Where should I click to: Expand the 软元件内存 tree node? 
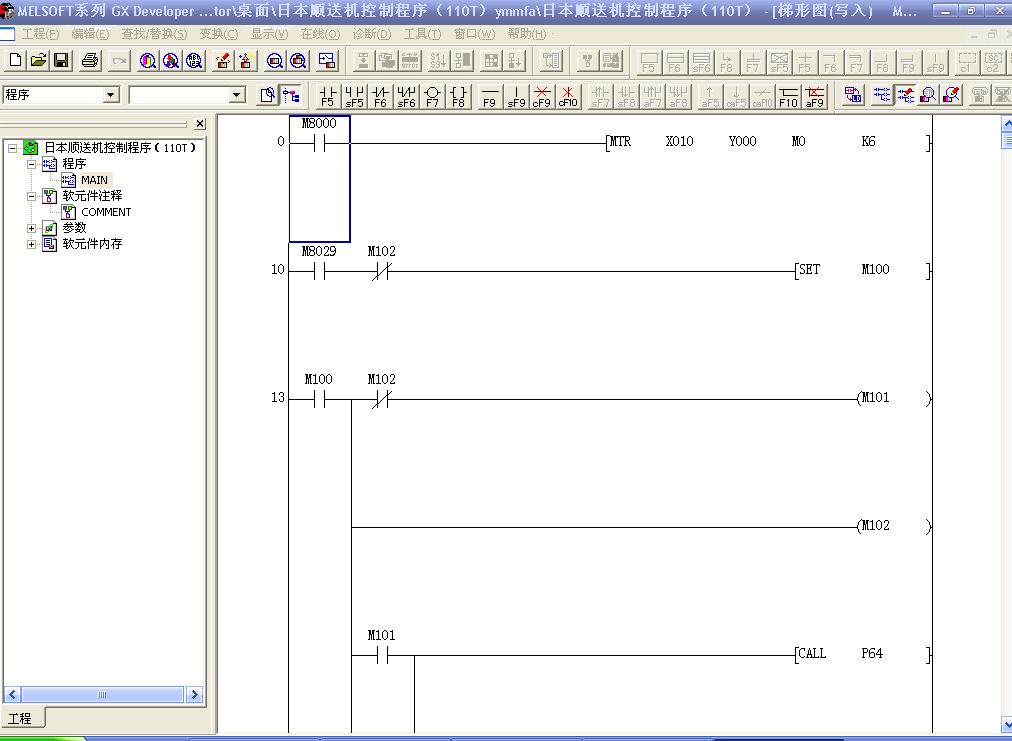coord(32,244)
